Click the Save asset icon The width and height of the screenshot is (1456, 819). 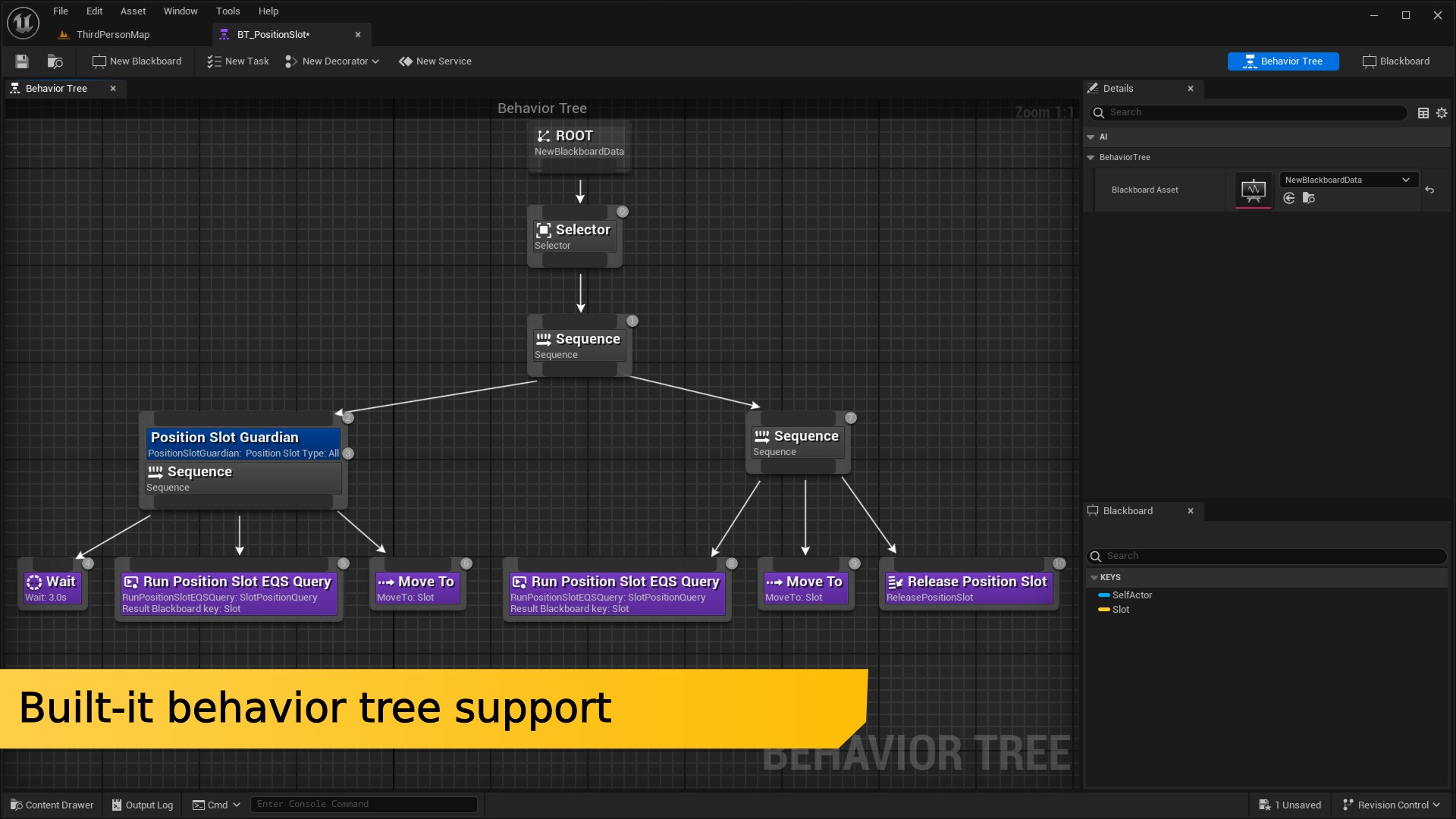point(22,61)
